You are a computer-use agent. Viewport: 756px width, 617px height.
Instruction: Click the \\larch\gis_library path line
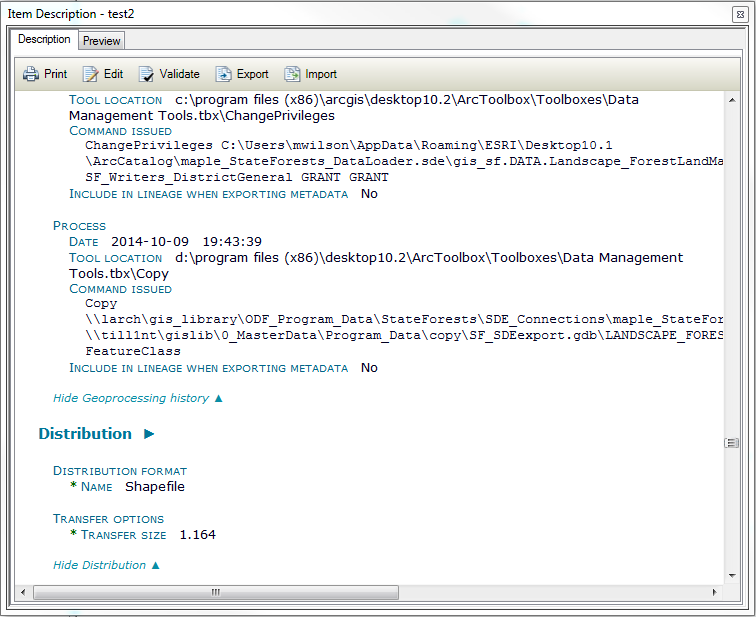pyautogui.click(x=404, y=320)
